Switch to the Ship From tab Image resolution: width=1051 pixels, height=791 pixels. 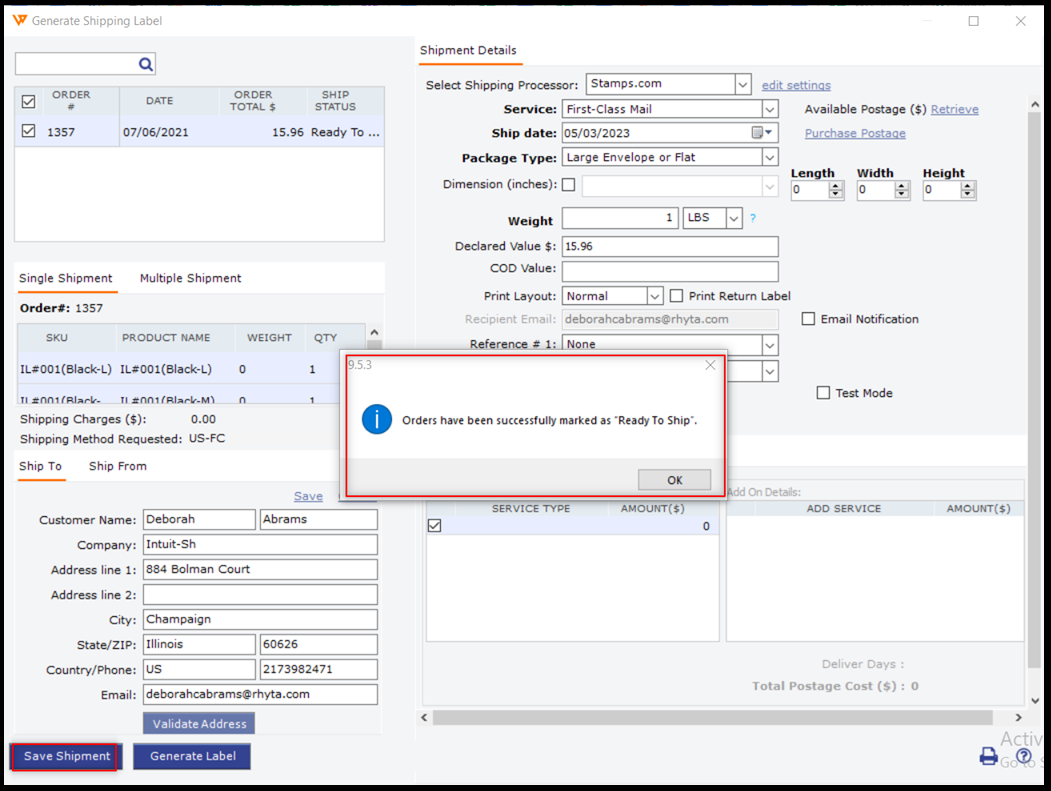(x=117, y=466)
